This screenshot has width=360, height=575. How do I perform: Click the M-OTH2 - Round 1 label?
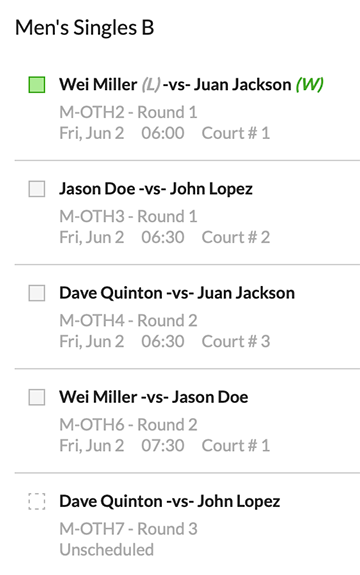click(x=128, y=112)
